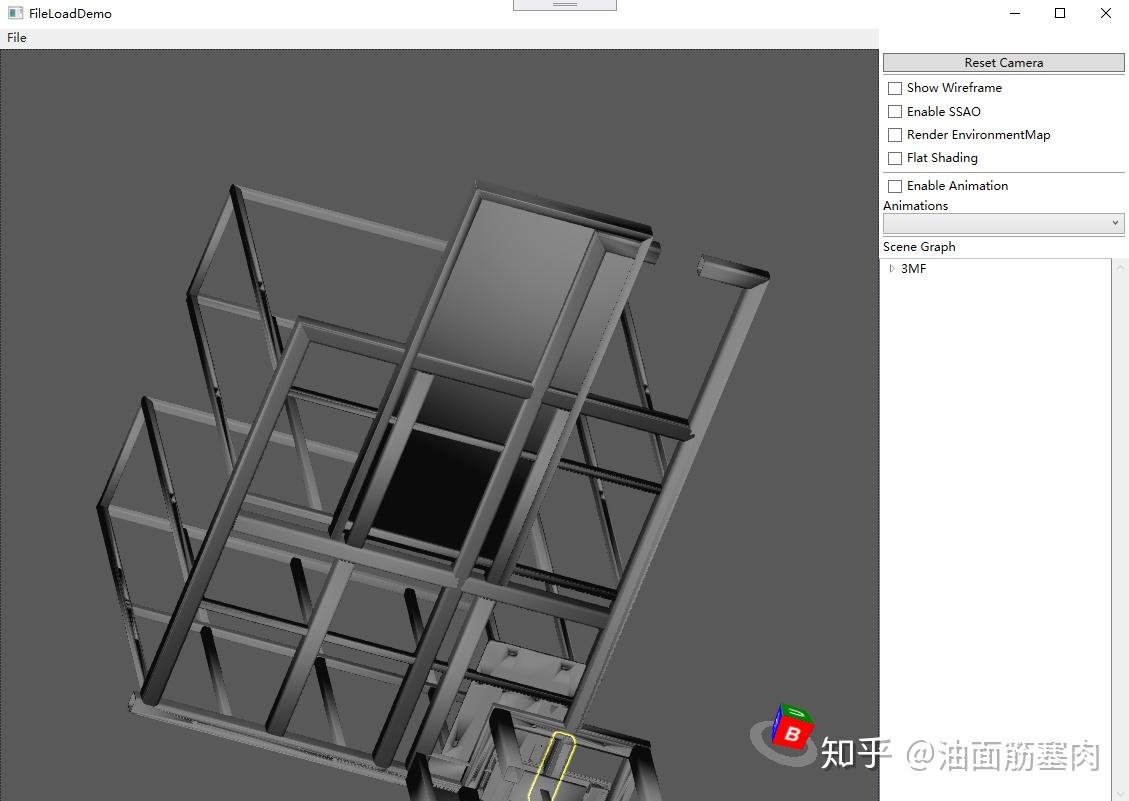1129x801 pixels.
Task: Turn on Render EnvironmentMap
Action: click(x=894, y=134)
